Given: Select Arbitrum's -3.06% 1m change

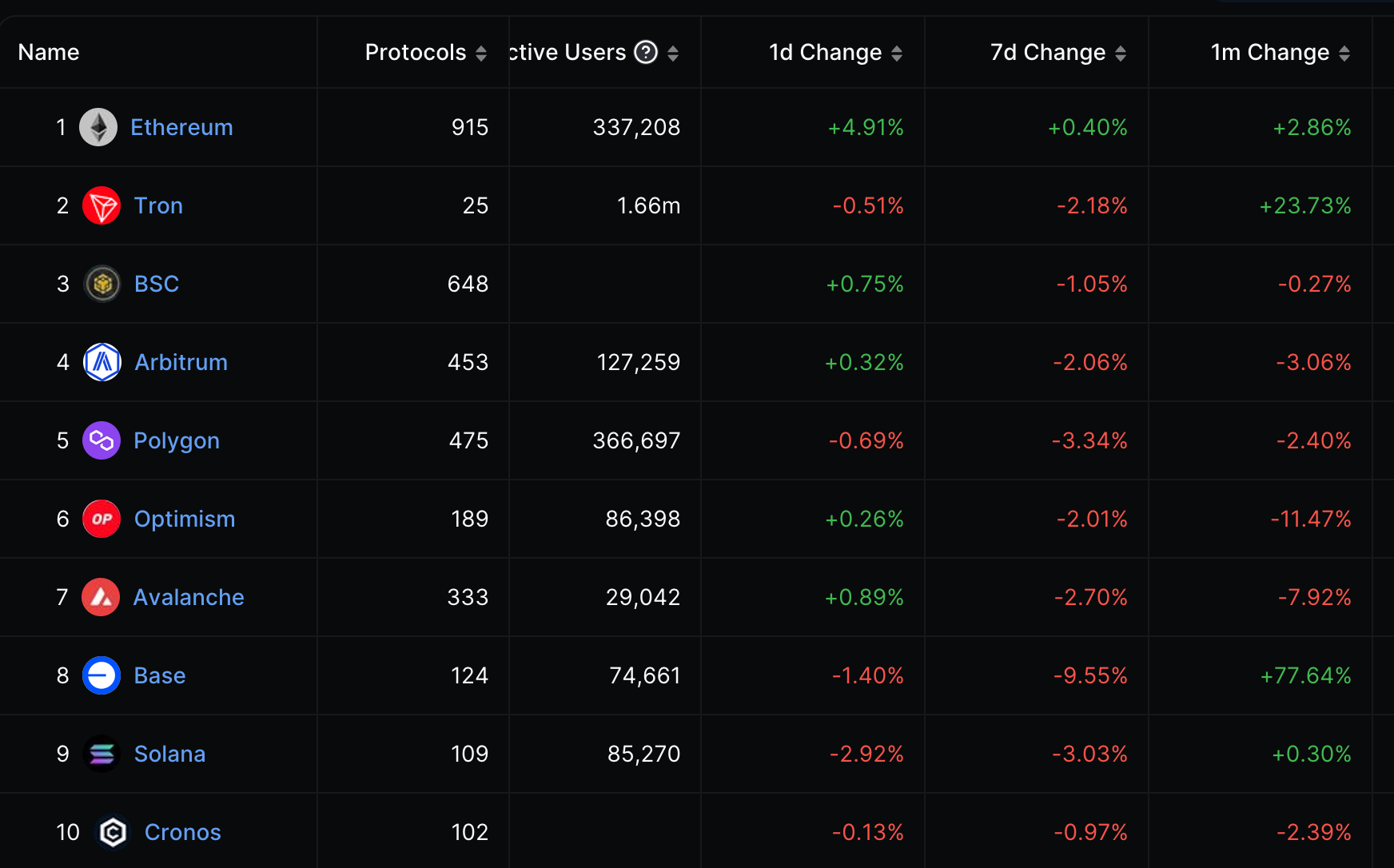Looking at the screenshot, I should 1314,362.
